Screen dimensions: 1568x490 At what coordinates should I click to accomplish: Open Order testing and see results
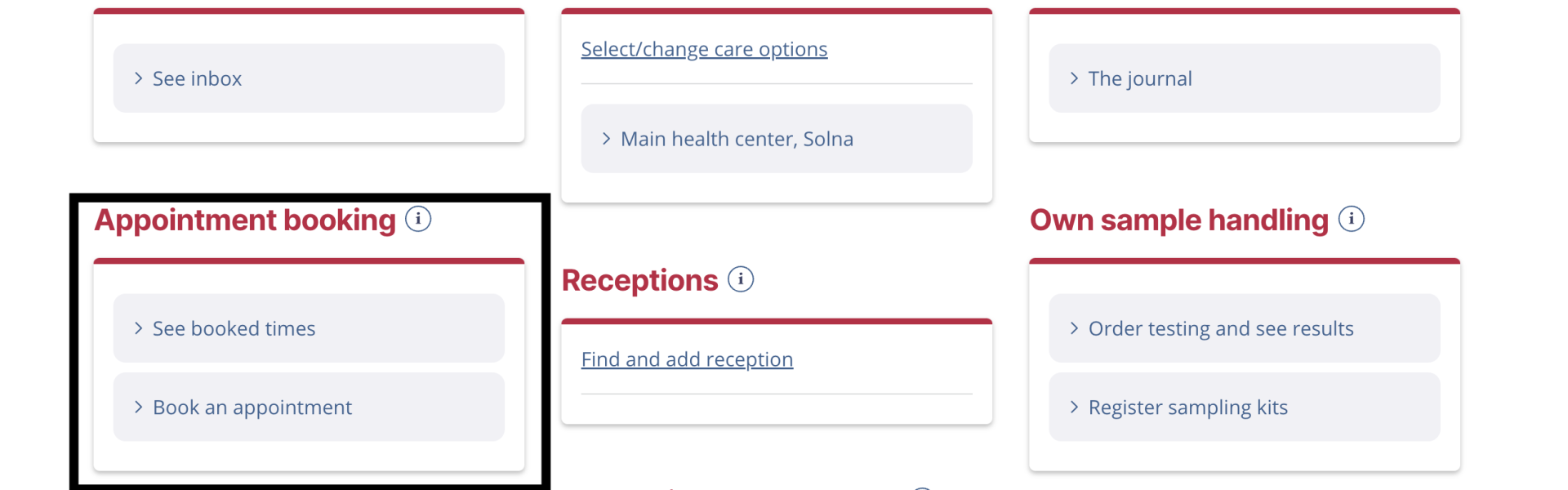coord(1245,328)
